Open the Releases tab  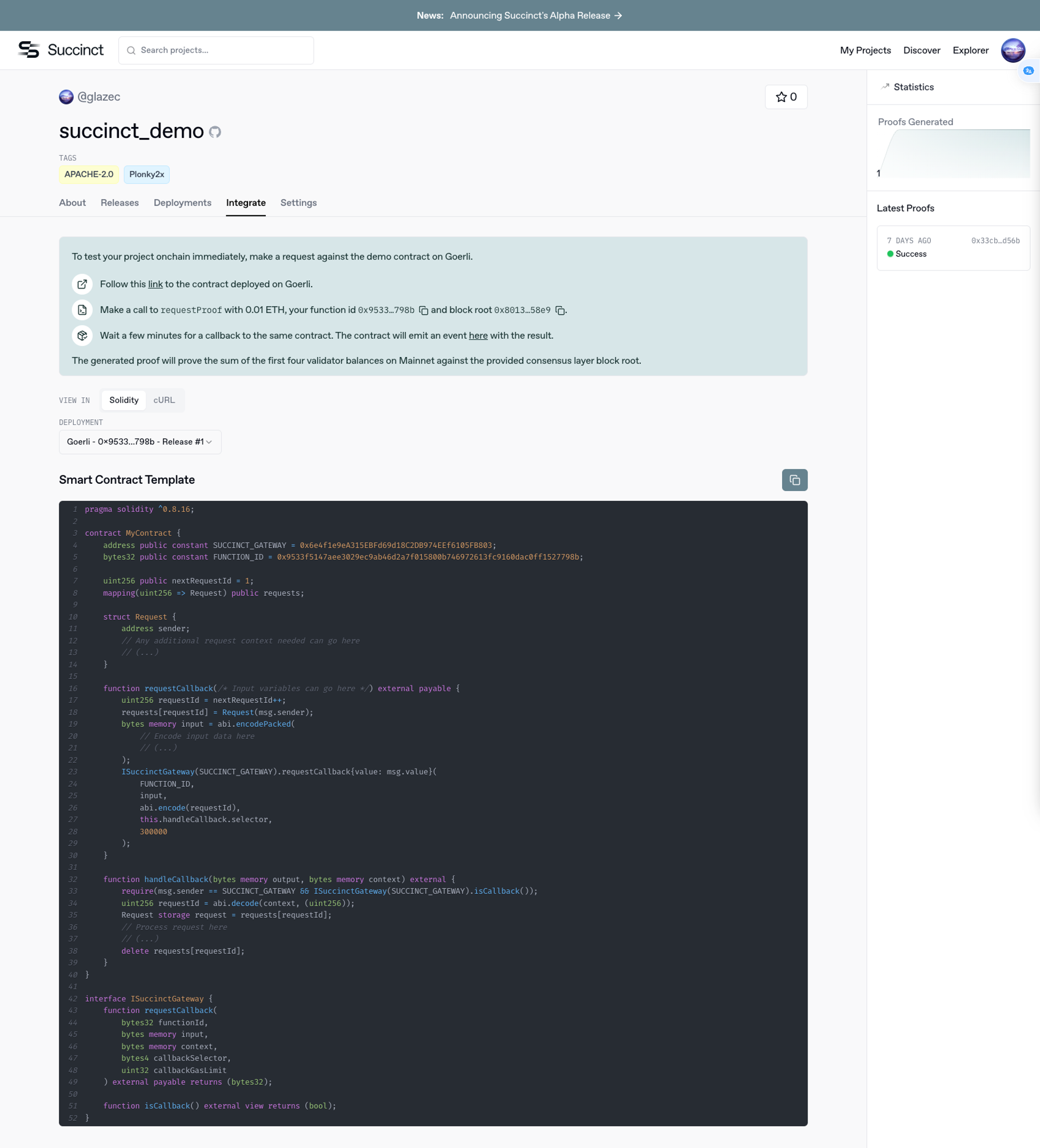click(x=120, y=203)
